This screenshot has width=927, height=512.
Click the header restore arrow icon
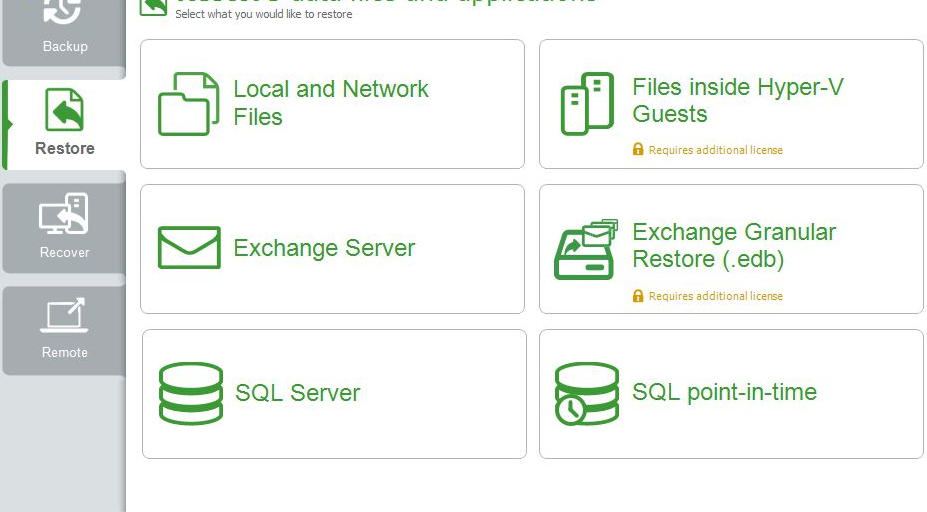coord(154,8)
